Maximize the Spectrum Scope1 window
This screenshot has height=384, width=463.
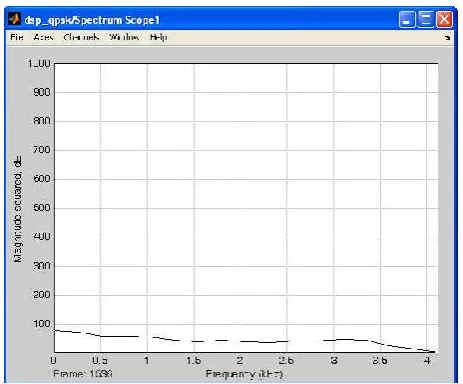tap(426, 19)
